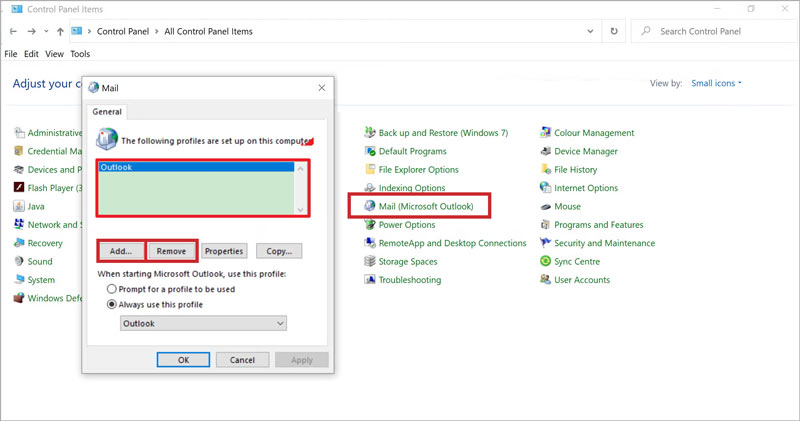This screenshot has width=800, height=421.
Task: Click the Programs and Features icon
Action: click(x=545, y=225)
